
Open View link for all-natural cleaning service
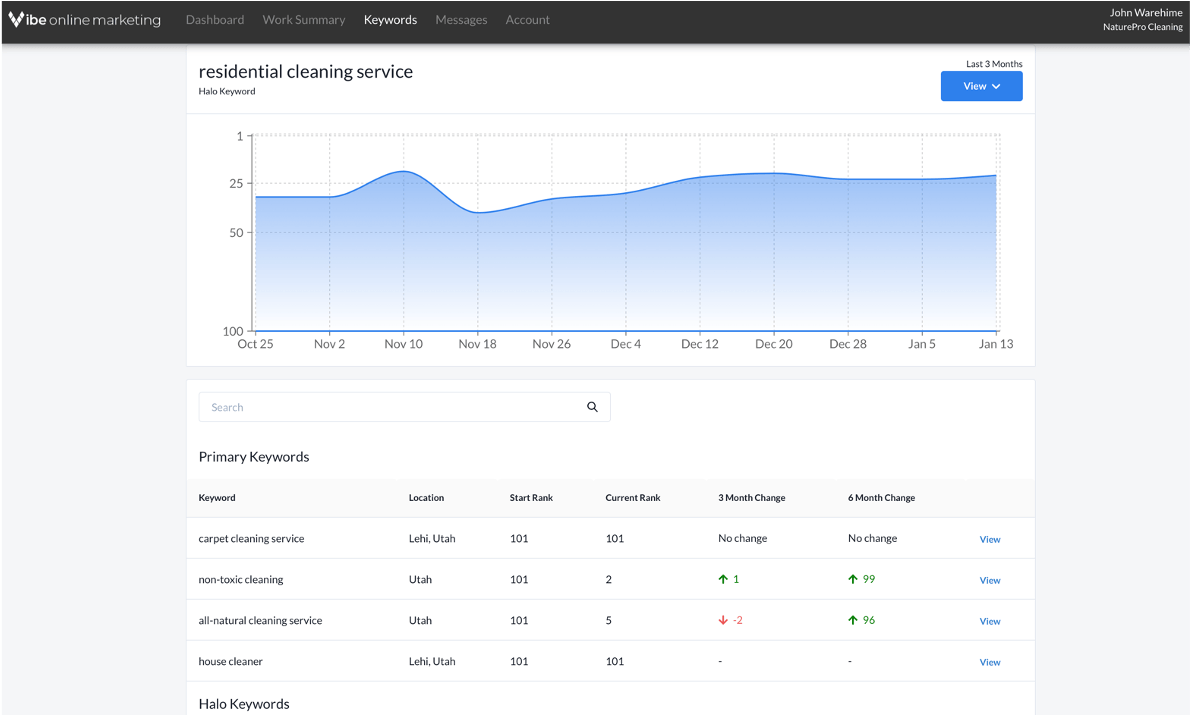click(989, 622)
